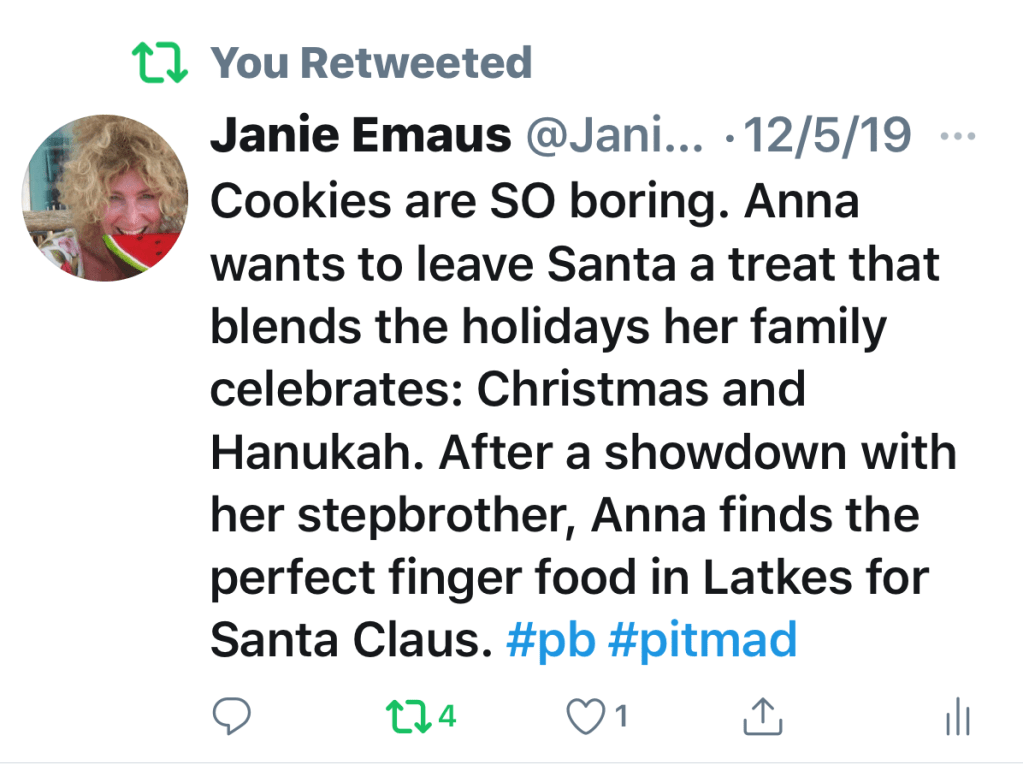Click the like count of 1
Viewport: 1023px width, 765px height.
(x=621, y=715)
